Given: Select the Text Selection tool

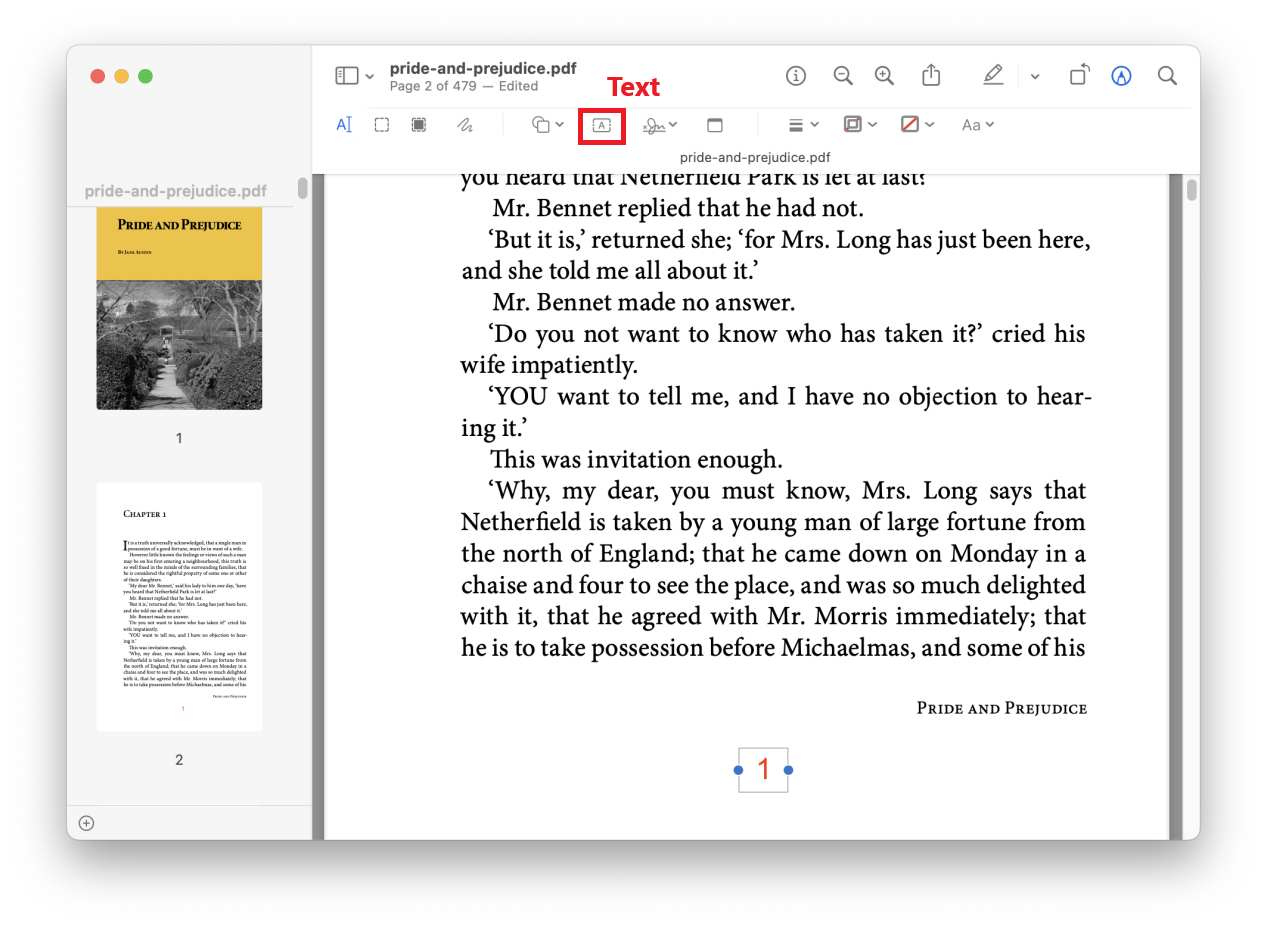Looking at the screenshot, I should [x=343, y=124].
